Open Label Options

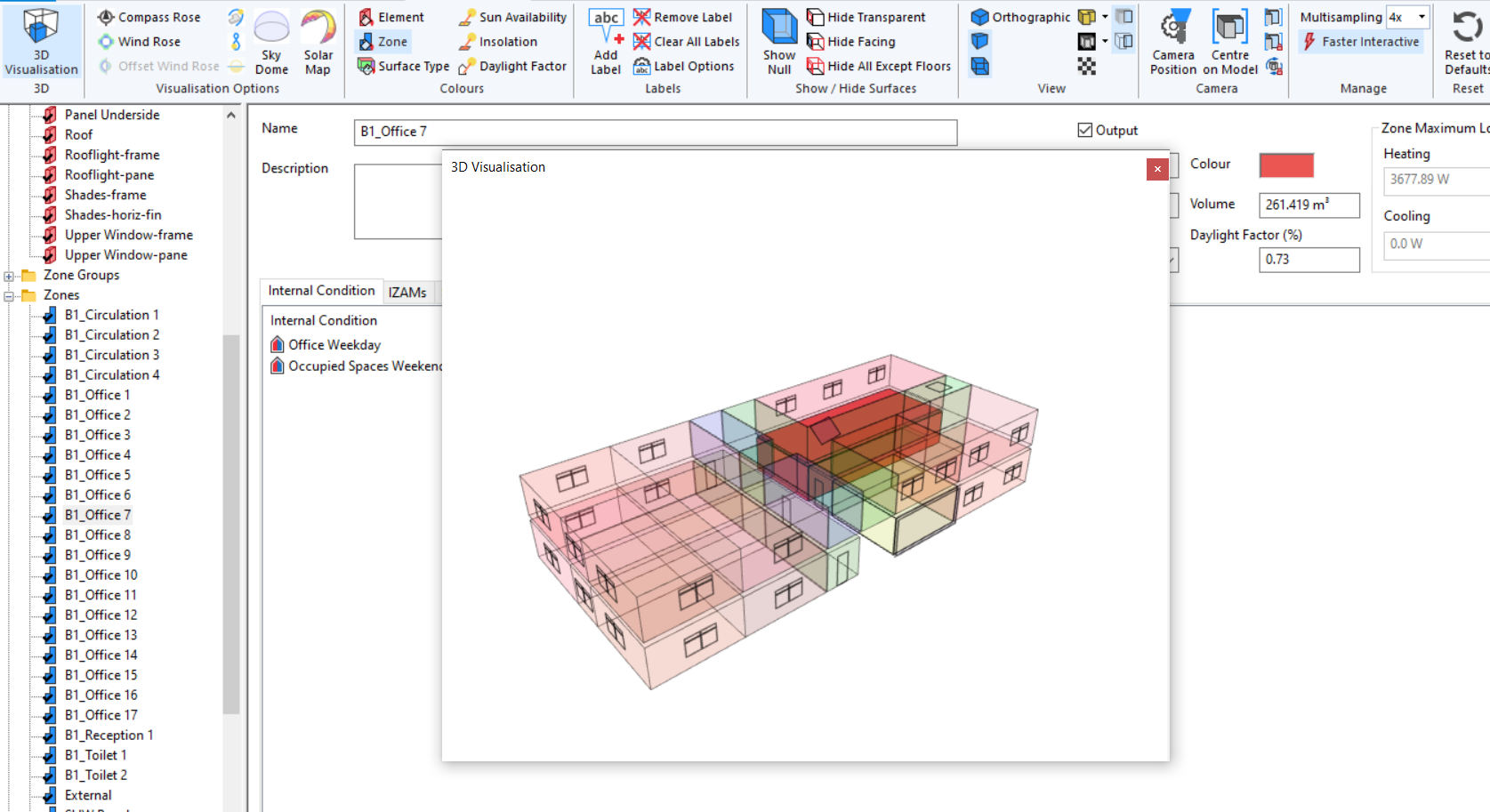683,66
